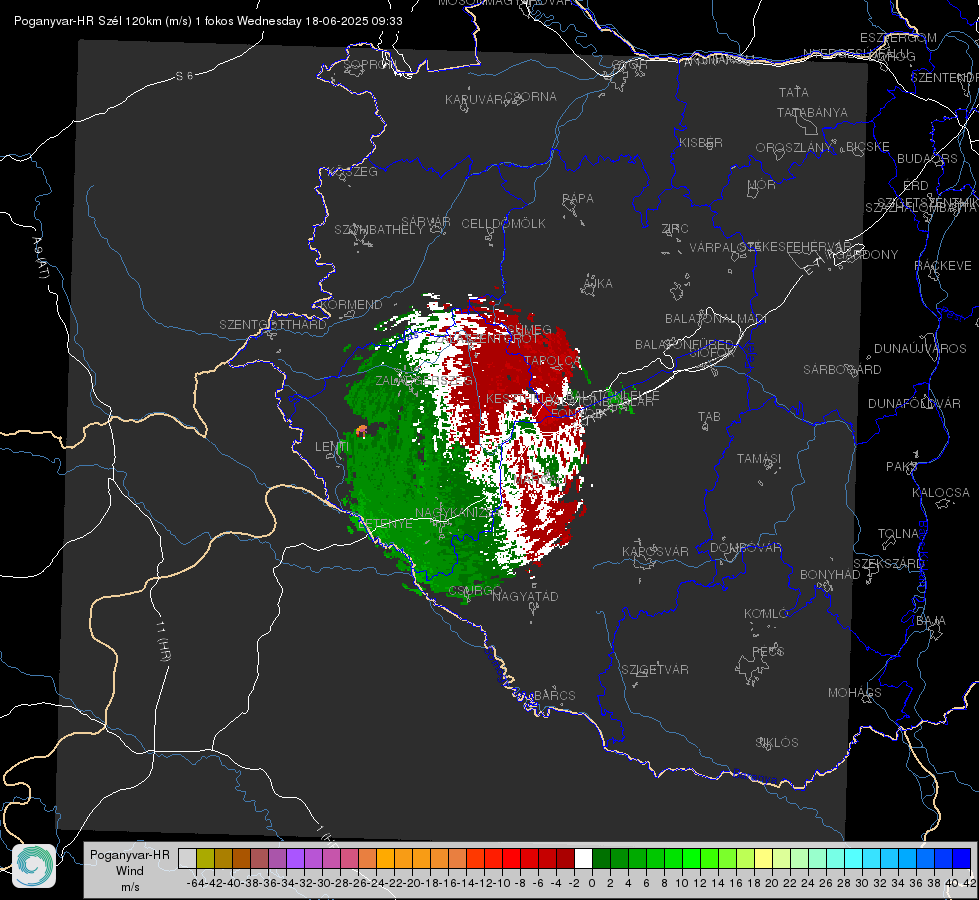Click the SÁRVÁR town label
This screenshot has width=979, height=900.
click(x=426, y=221)
